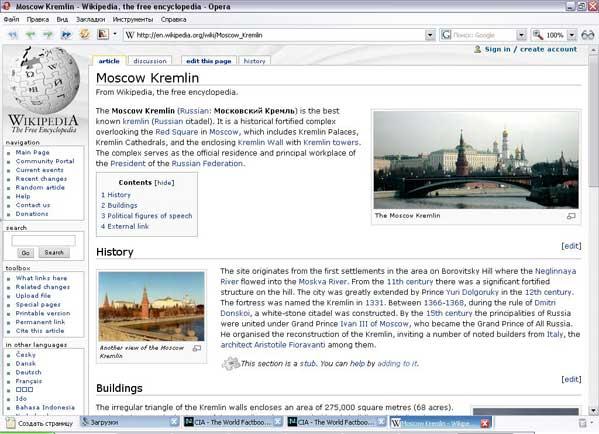Jump to '1 History' in Contents
This screenshot has height=434, width=599.
tap(116, 195)
